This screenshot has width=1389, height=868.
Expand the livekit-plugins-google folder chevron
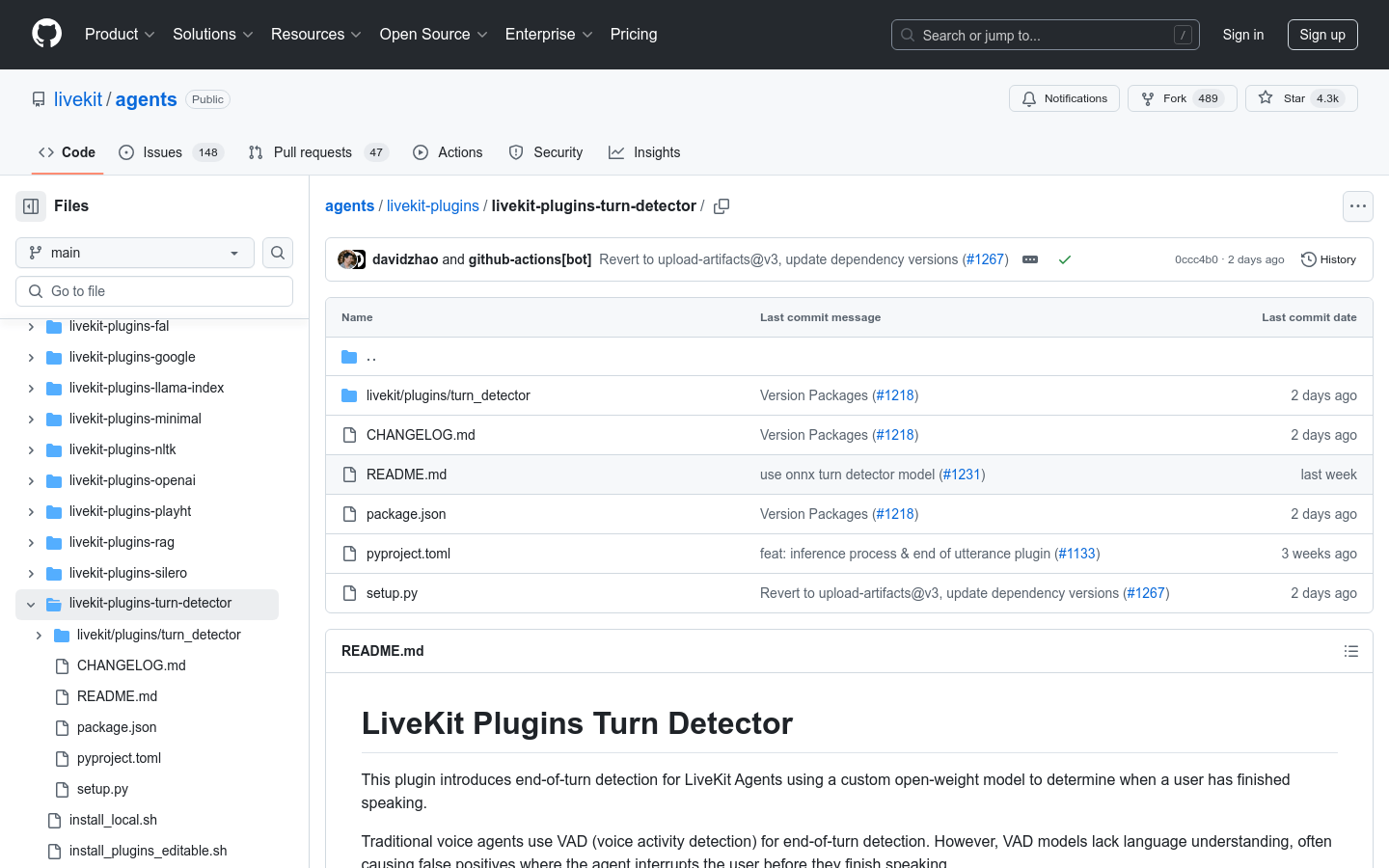point(31,358)
